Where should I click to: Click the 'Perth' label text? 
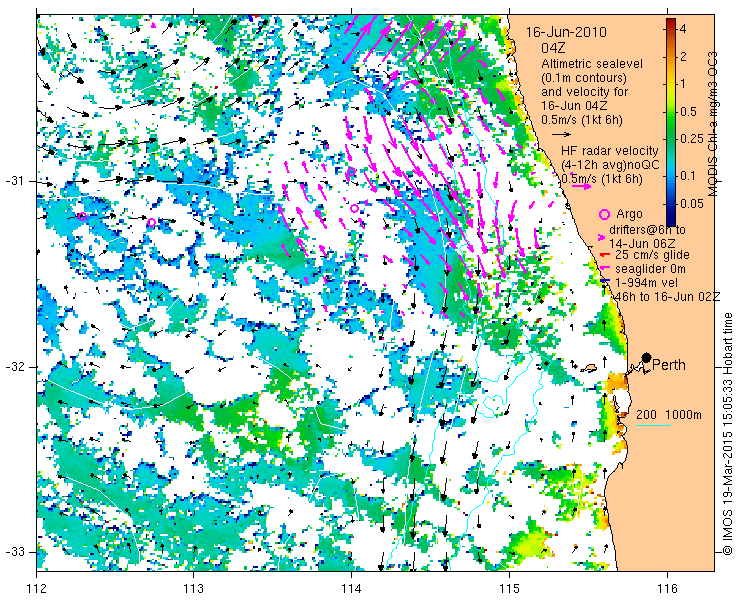click(669, 365)
